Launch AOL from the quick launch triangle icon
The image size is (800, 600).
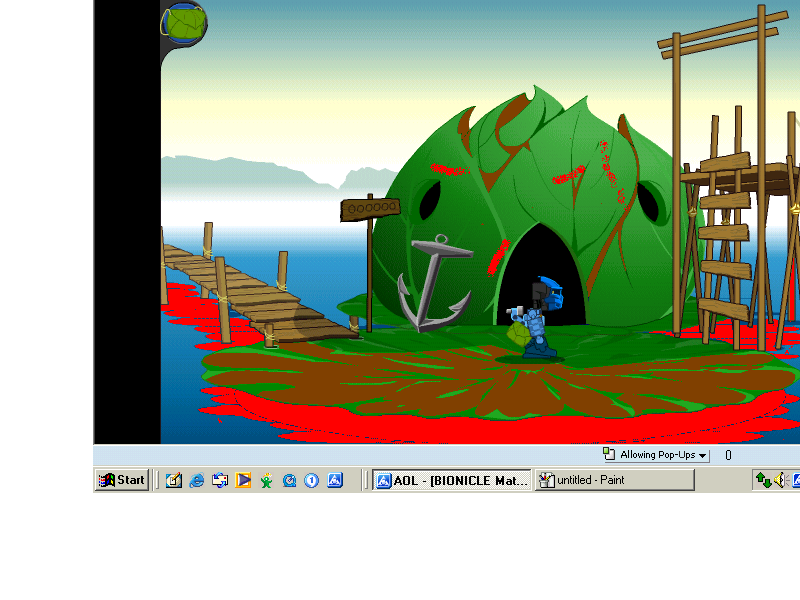335,481
